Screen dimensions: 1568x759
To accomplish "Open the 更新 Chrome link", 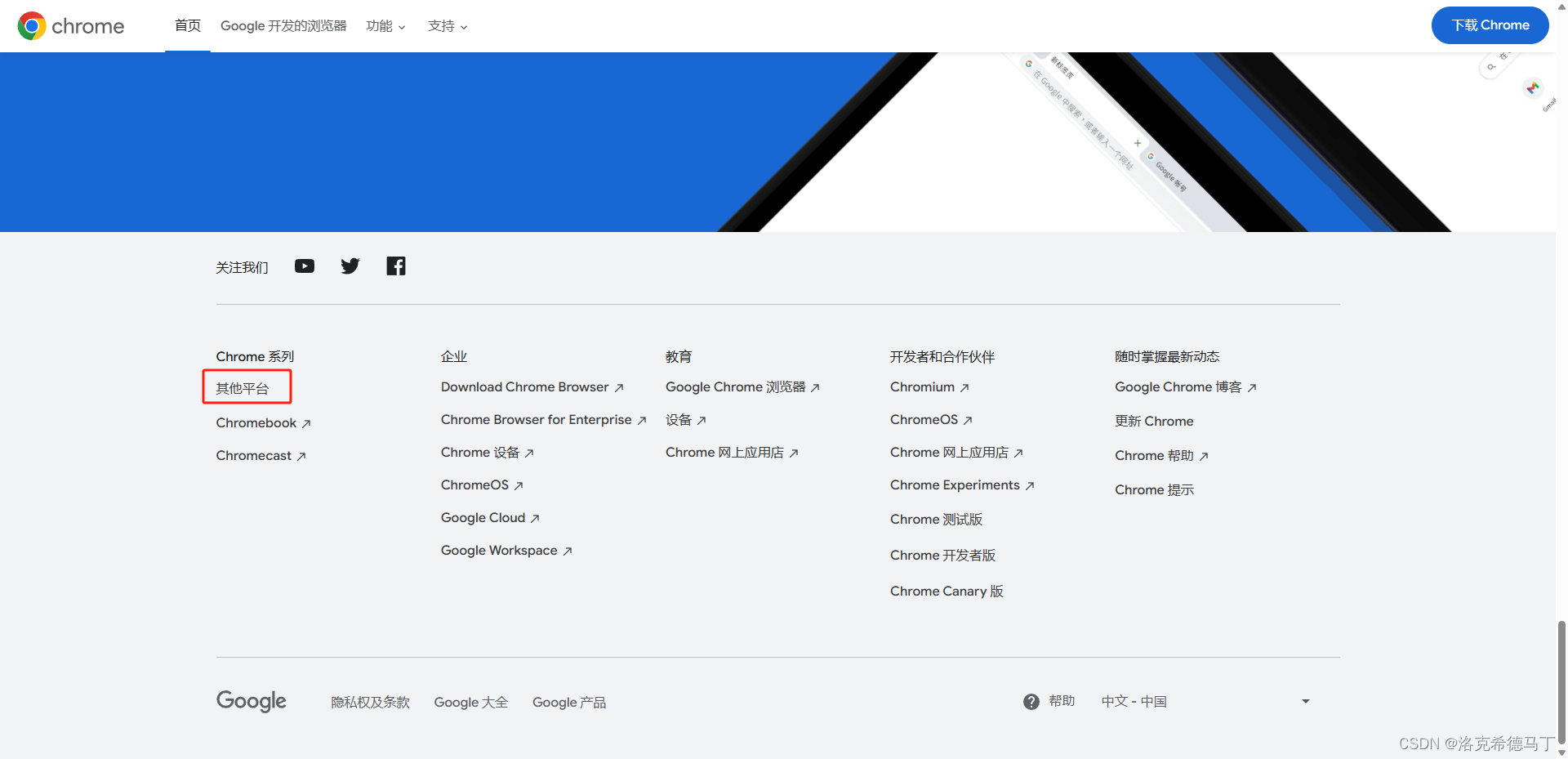I will (1154, 422).
